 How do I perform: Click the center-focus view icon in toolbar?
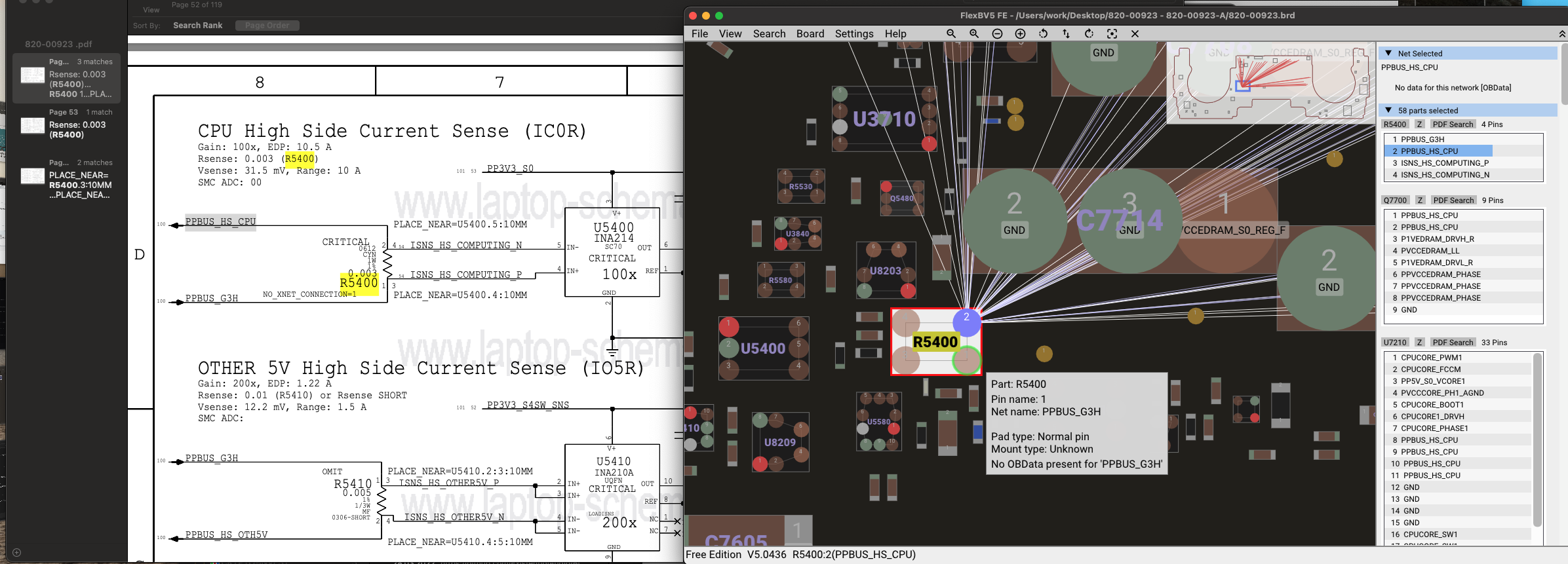1112,33
